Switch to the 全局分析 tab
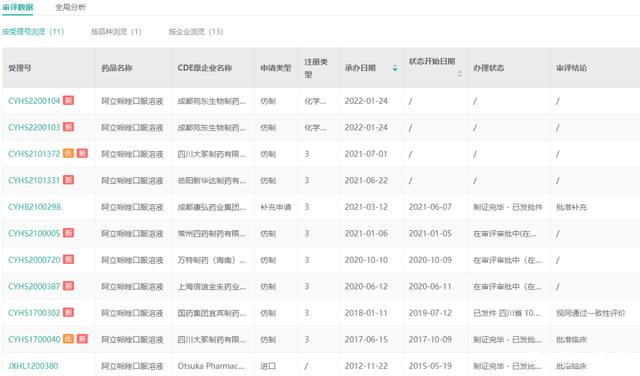 click(x=70, y=7)
